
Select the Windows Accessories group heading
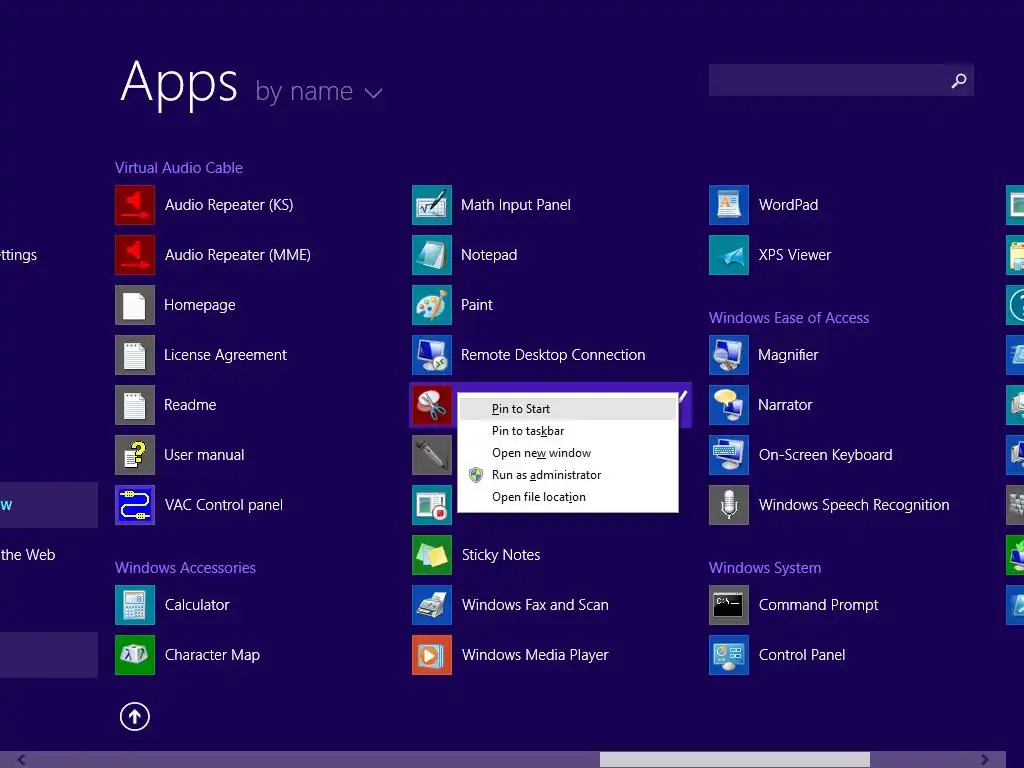click(185, 568)
